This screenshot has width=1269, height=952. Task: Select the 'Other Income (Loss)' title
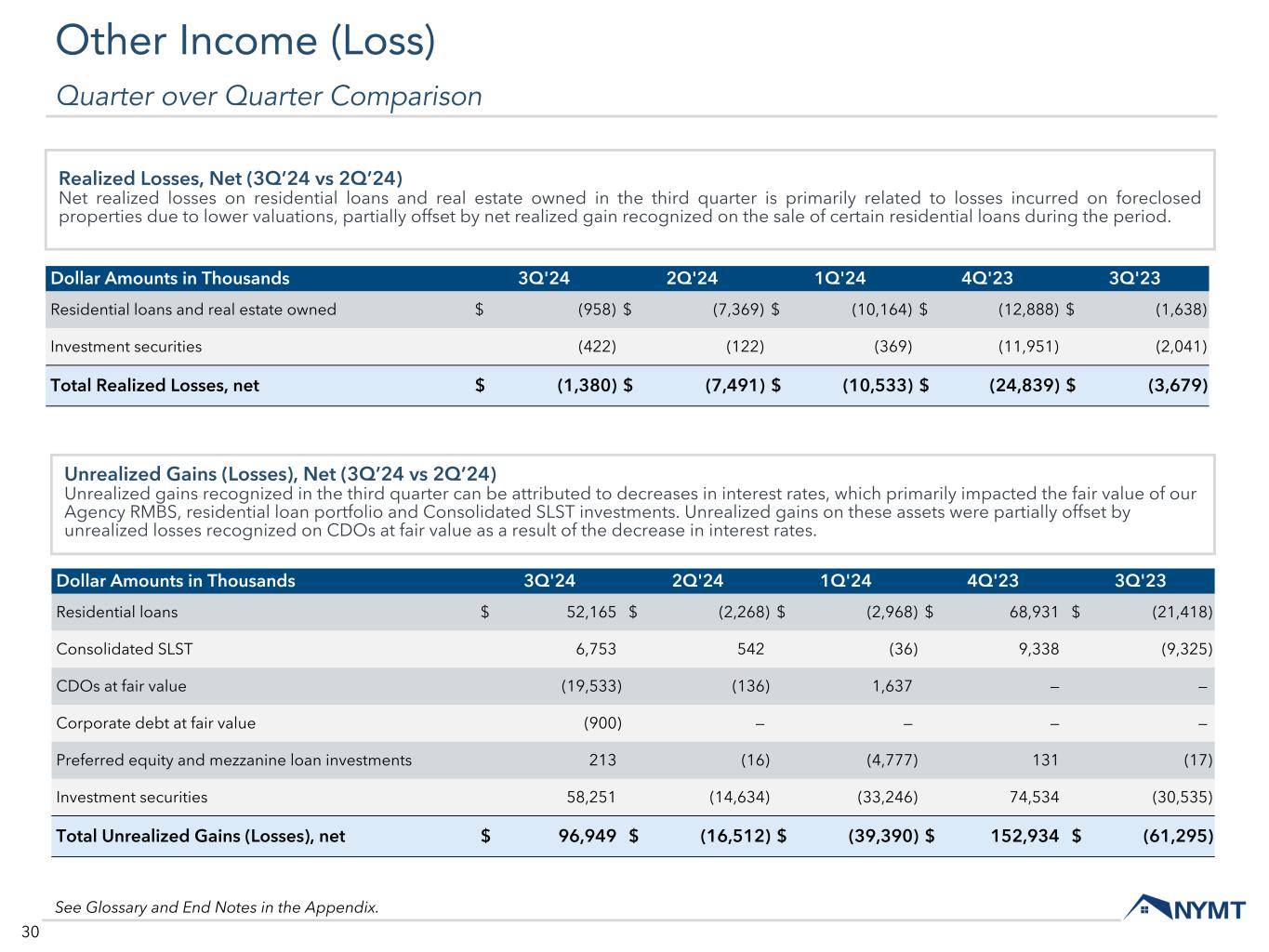245,42
